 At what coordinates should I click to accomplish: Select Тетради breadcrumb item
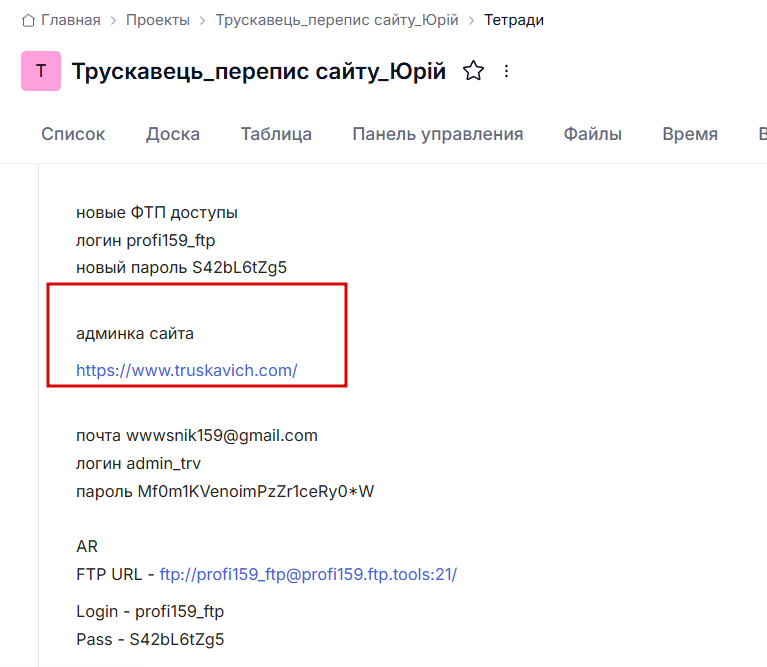[514, 20]
